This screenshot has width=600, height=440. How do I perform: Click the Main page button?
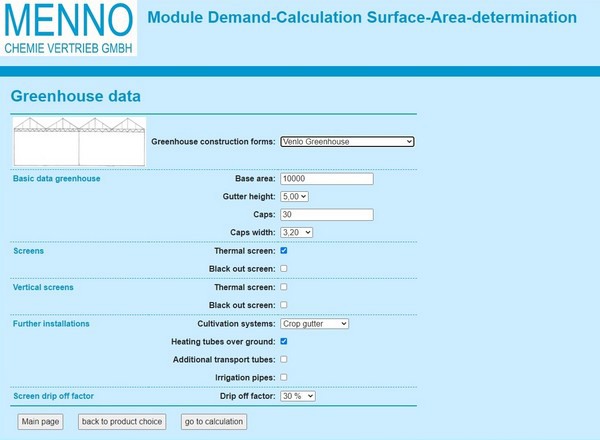point(40,422)
